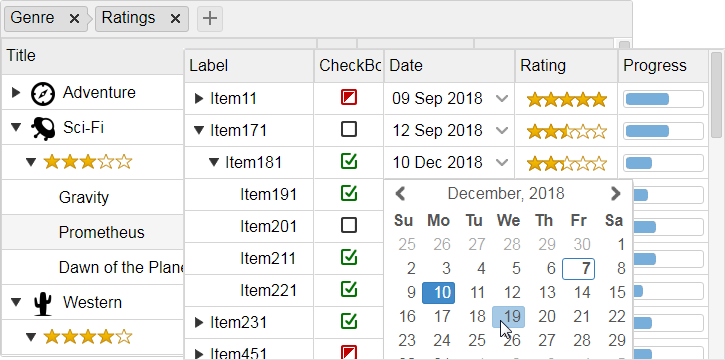
Task: Remove the Ratings grouping chip
Action: [x=175, y=18]
